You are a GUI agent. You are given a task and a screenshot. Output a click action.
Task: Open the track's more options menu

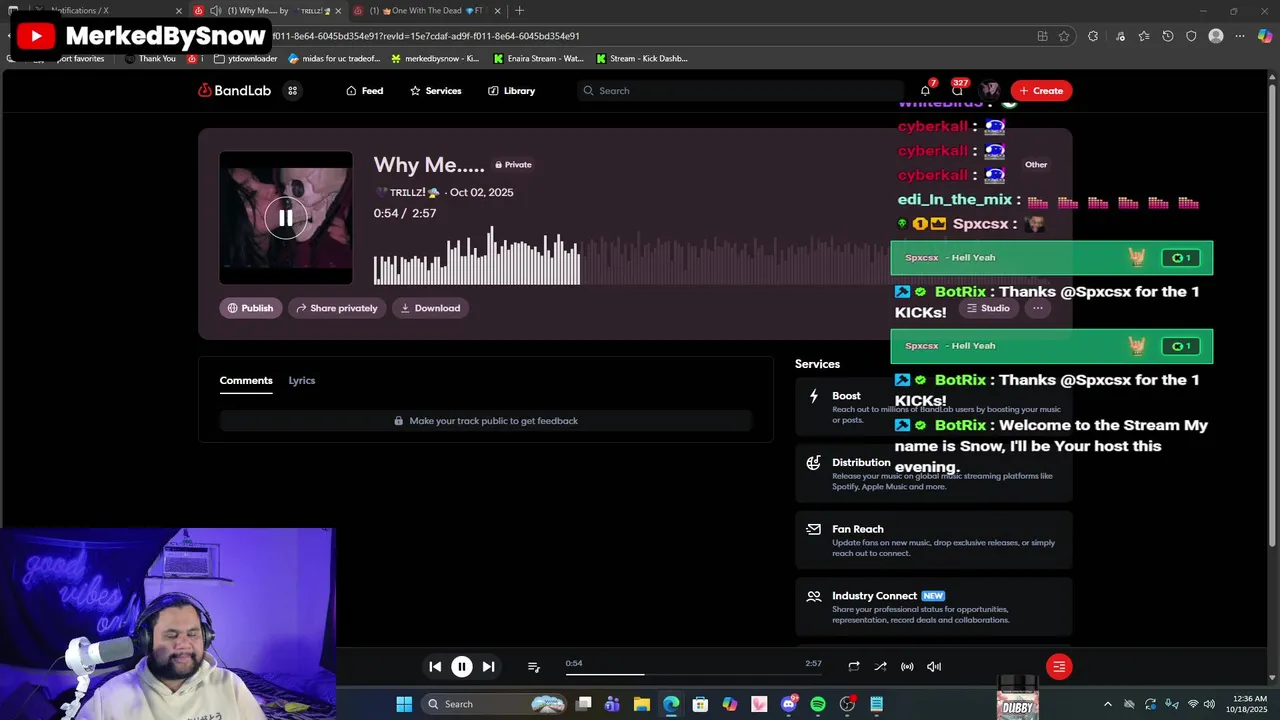pyautogui.click(x=1037, y=308)
